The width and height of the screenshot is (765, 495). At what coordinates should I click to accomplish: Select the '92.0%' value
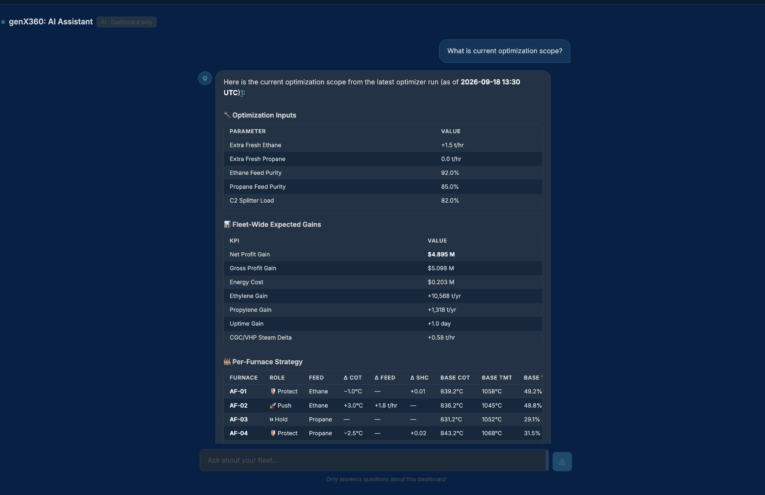coord(450,173)
